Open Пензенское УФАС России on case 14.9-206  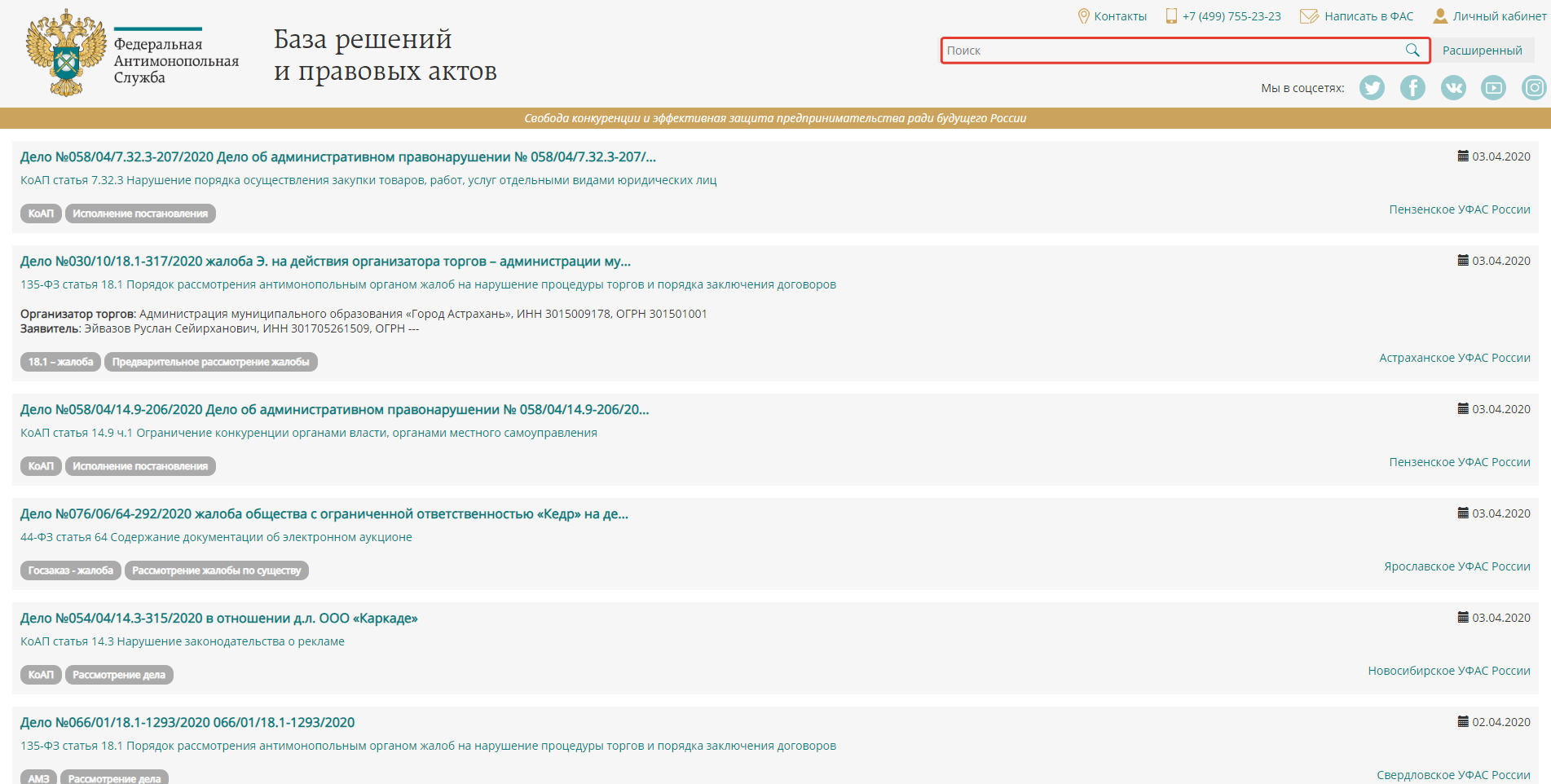[1460, 462]
